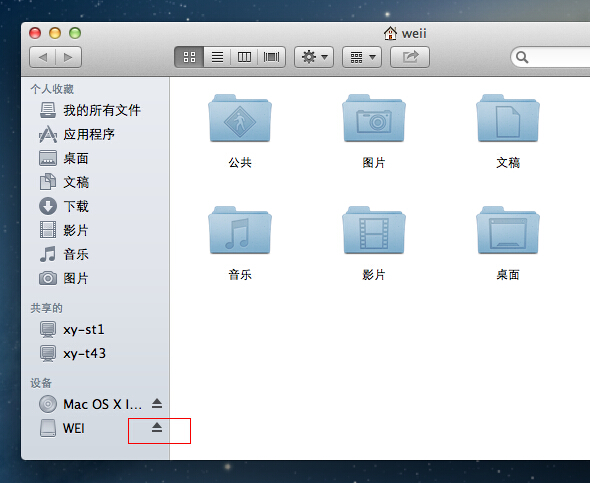Switch to icon view mode

pos(189,57)
